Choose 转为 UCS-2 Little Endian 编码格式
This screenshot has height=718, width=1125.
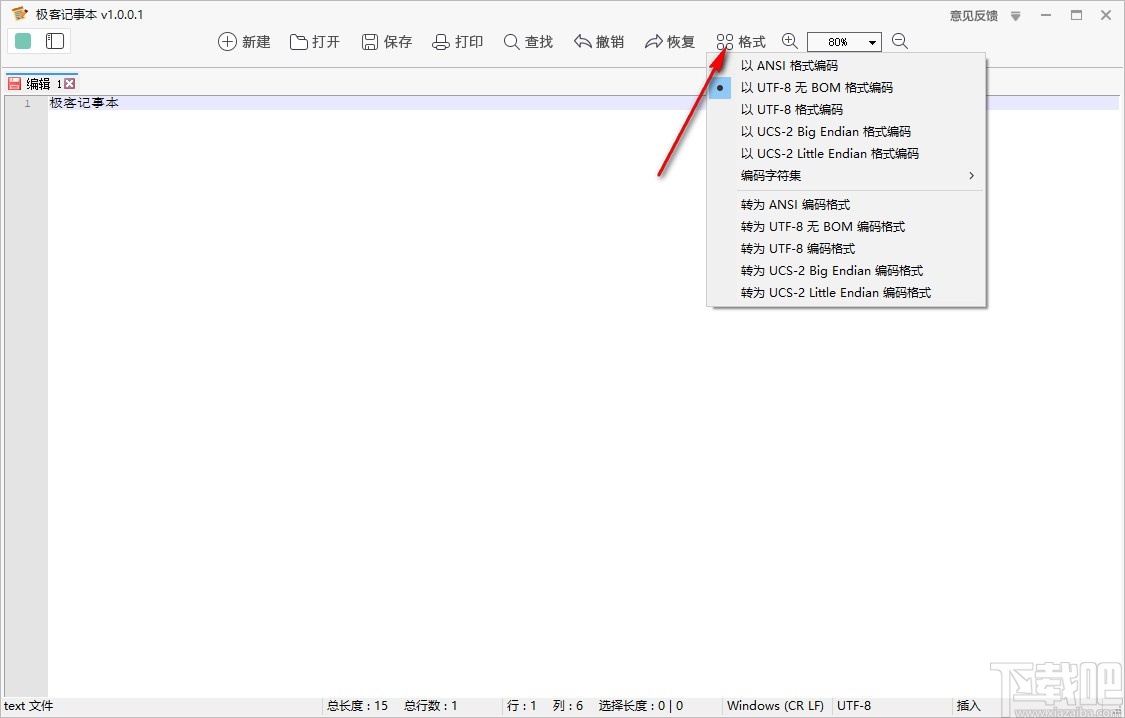(846, 293)
